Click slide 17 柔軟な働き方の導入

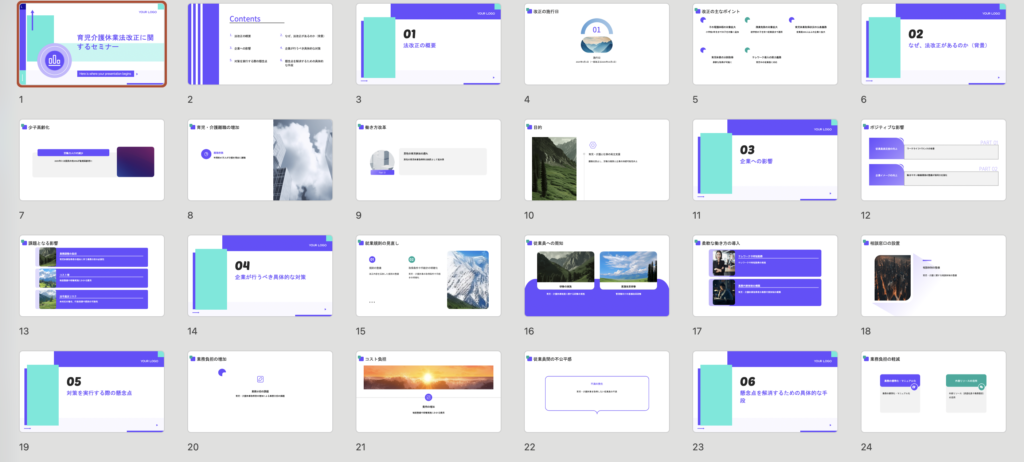coord(765,276)
